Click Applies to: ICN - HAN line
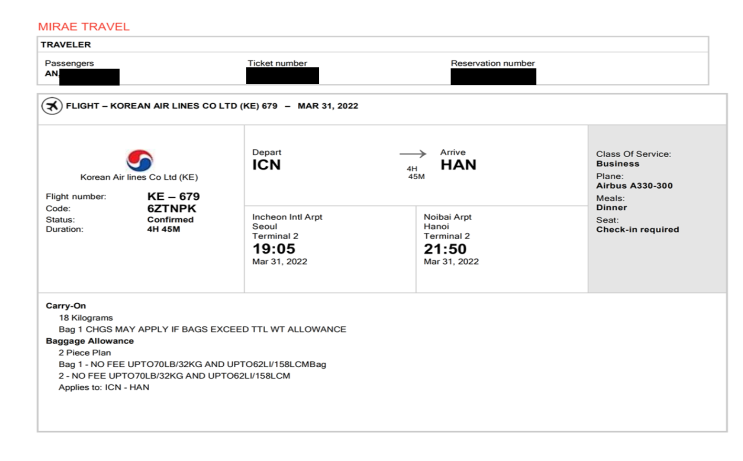Screen dimensions: 743x461 click(x=104, y=388)
